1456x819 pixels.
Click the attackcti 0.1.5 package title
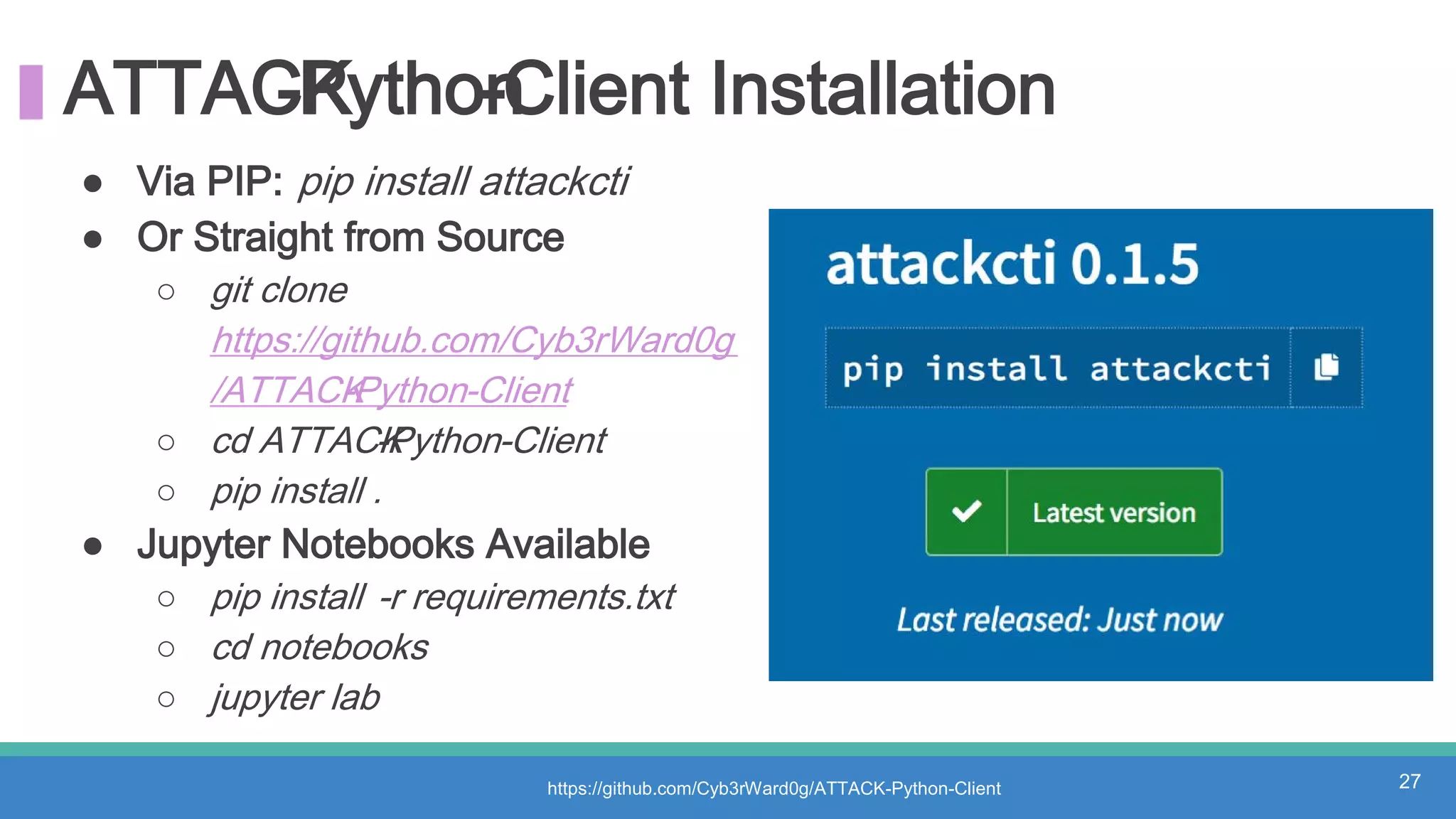pos(1012,264)
